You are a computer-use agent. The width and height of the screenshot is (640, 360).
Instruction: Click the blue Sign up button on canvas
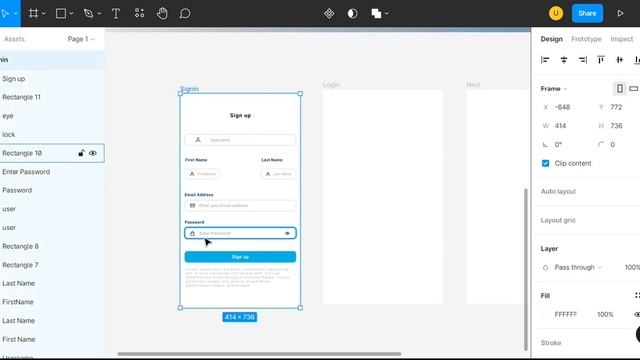240,257
